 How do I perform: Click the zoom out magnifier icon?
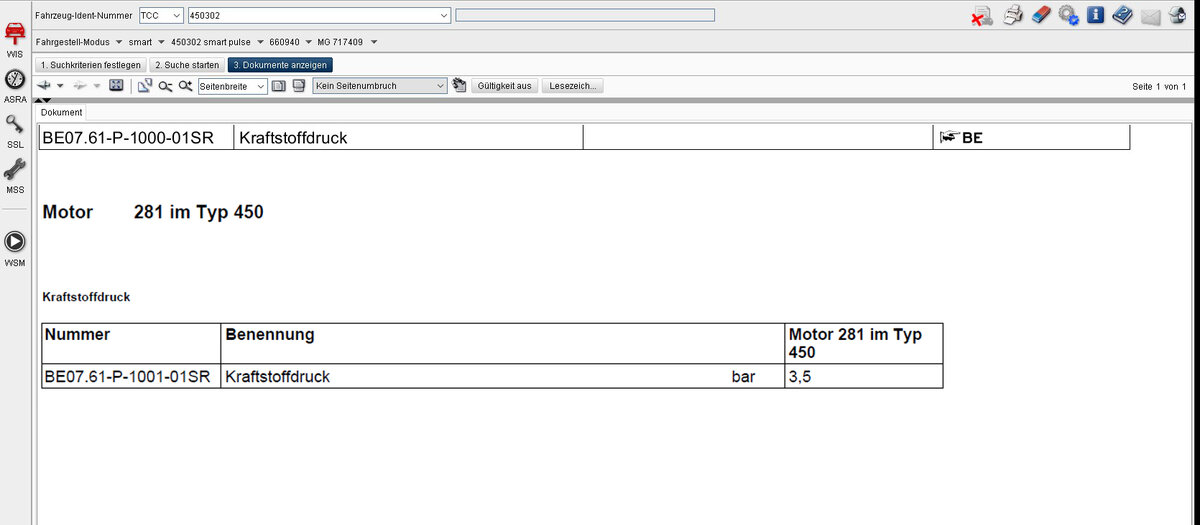click(x=165, y=86)
